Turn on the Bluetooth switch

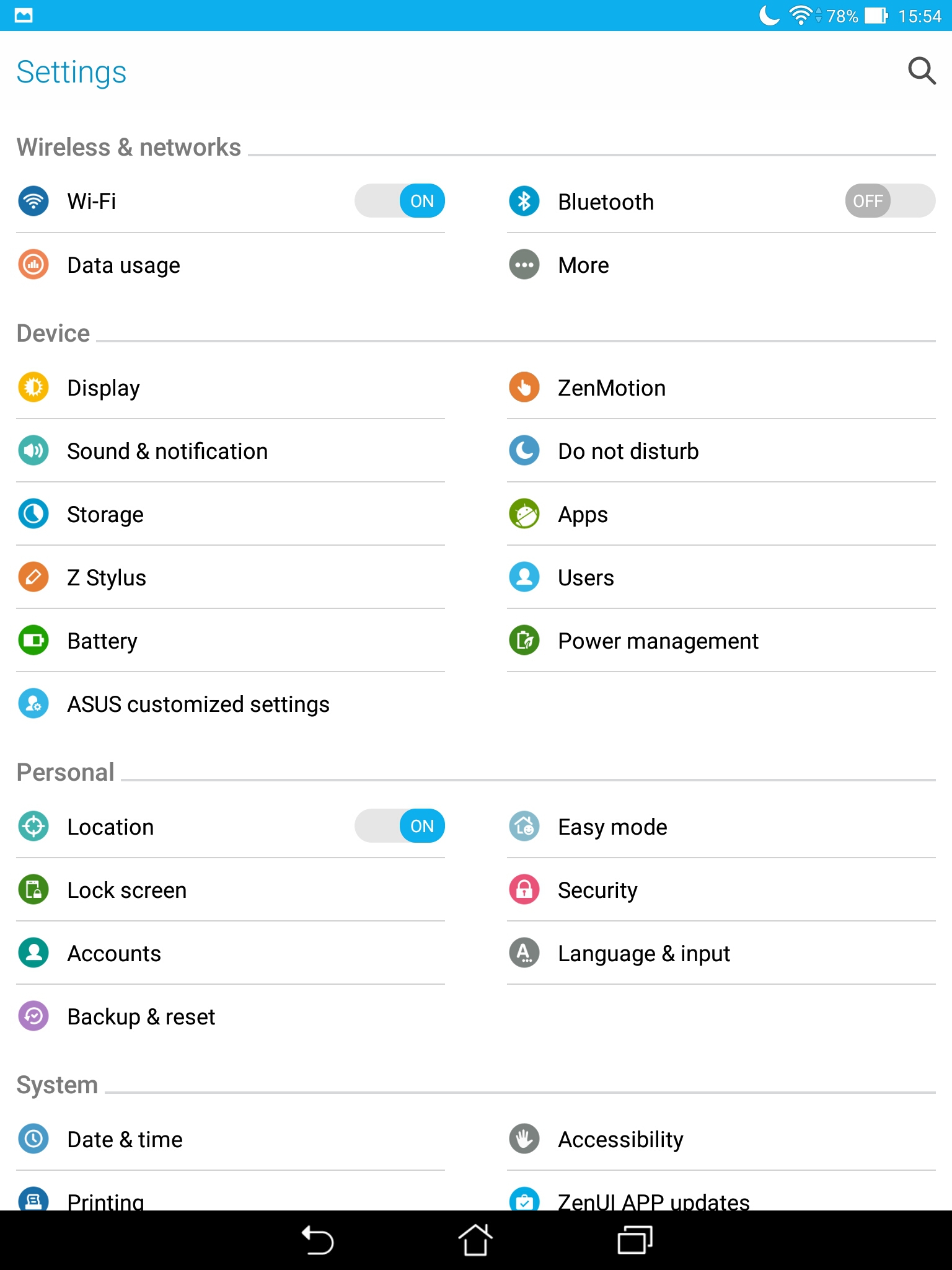coord(891,201)
